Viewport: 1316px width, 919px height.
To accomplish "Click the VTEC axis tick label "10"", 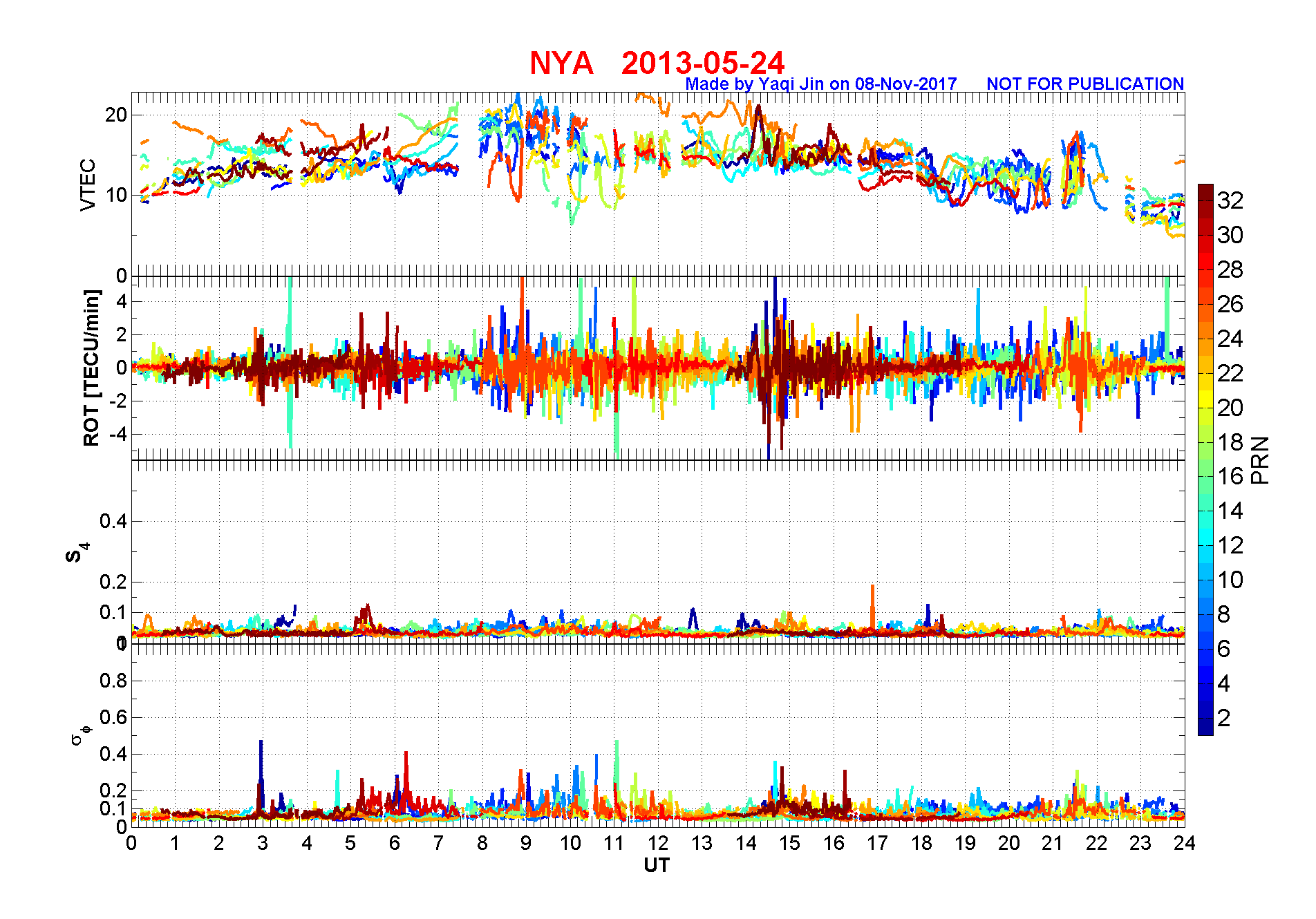I will 116,195.
